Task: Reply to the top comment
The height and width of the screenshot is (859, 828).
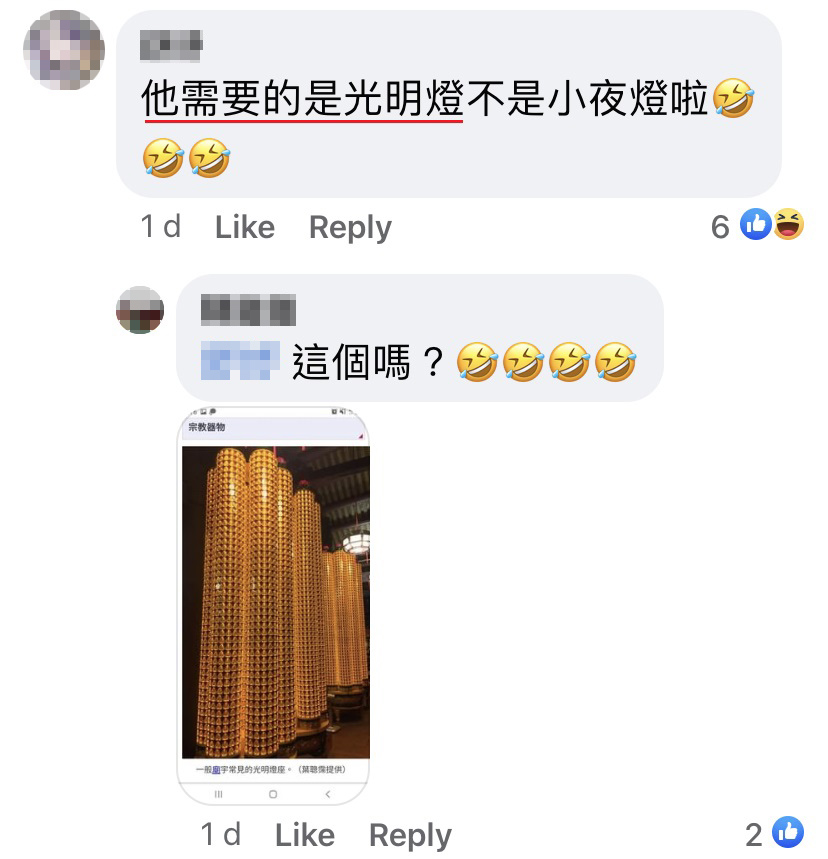Action: 350,228
